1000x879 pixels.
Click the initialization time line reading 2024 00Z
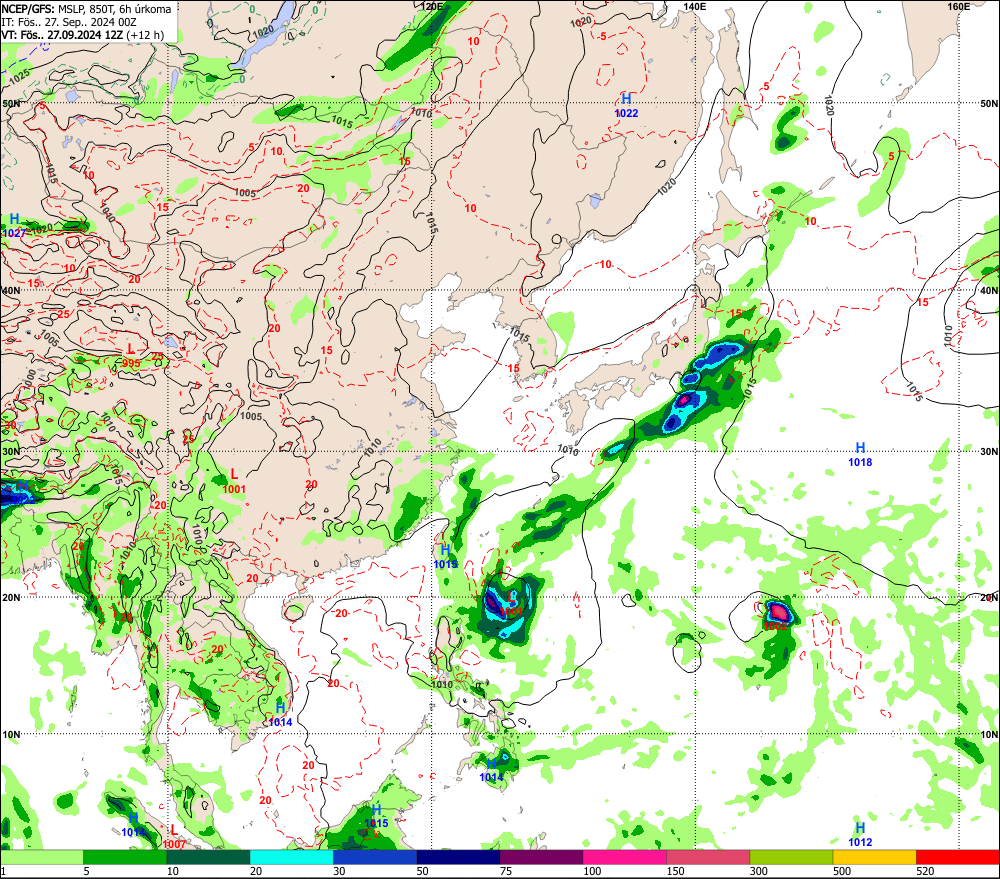pos(69,22)
